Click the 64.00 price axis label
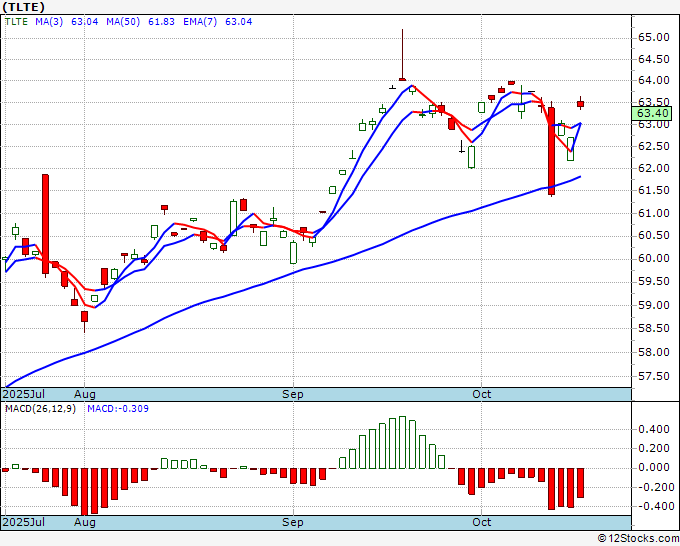Image resolution: width=680 pixels, height=546 pixels. coord(654,81)
